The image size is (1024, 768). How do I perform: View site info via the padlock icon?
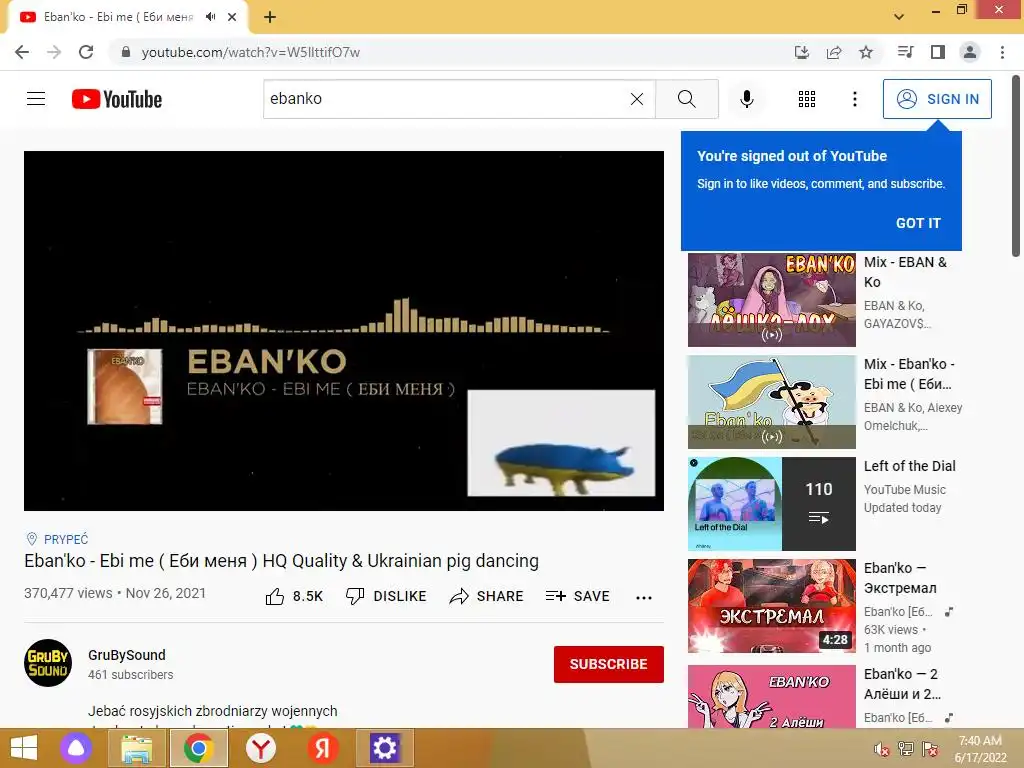pyautogui.click(x=126, y=52)
